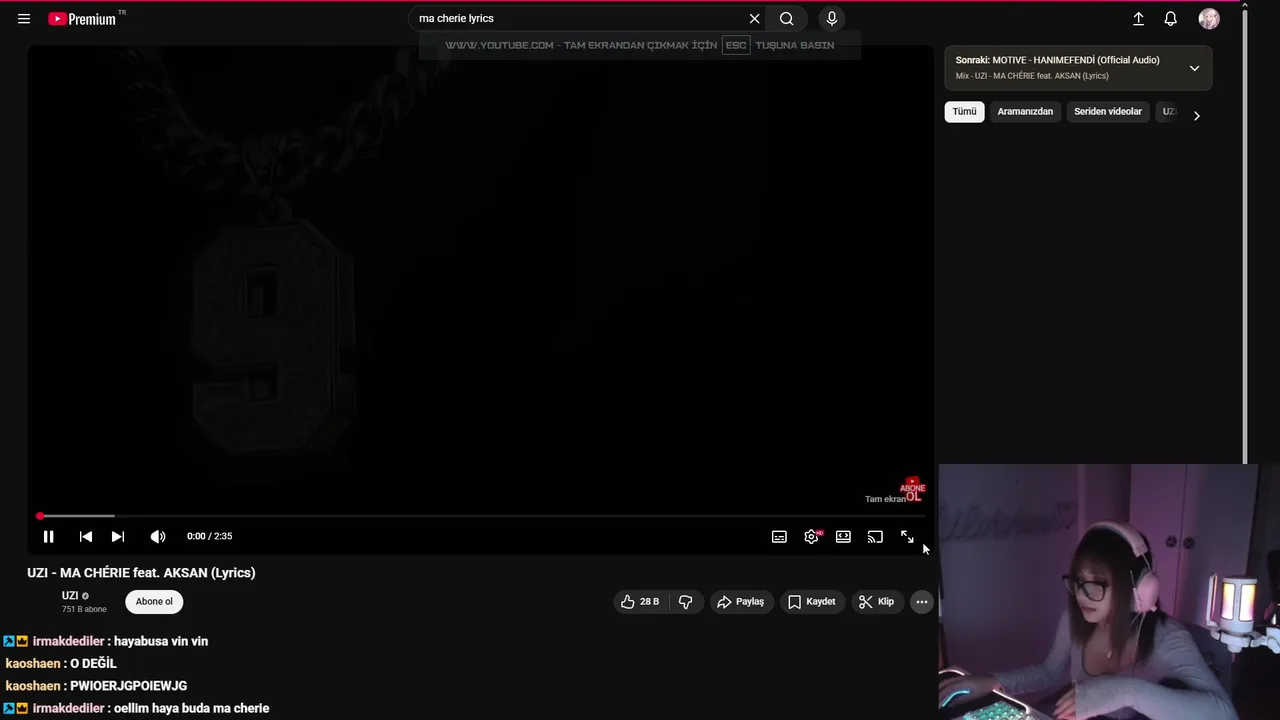
Task: Open the player settings gear
Action: coord(811,537)
